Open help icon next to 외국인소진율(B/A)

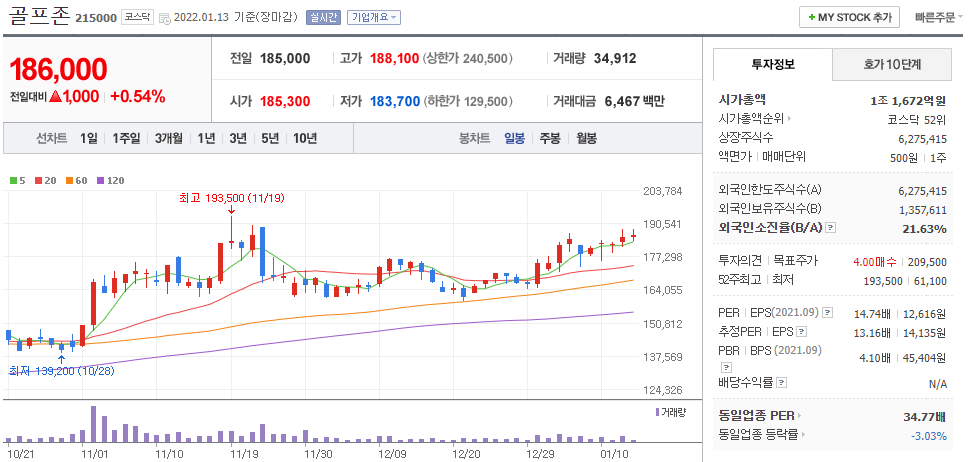point(830,228)
